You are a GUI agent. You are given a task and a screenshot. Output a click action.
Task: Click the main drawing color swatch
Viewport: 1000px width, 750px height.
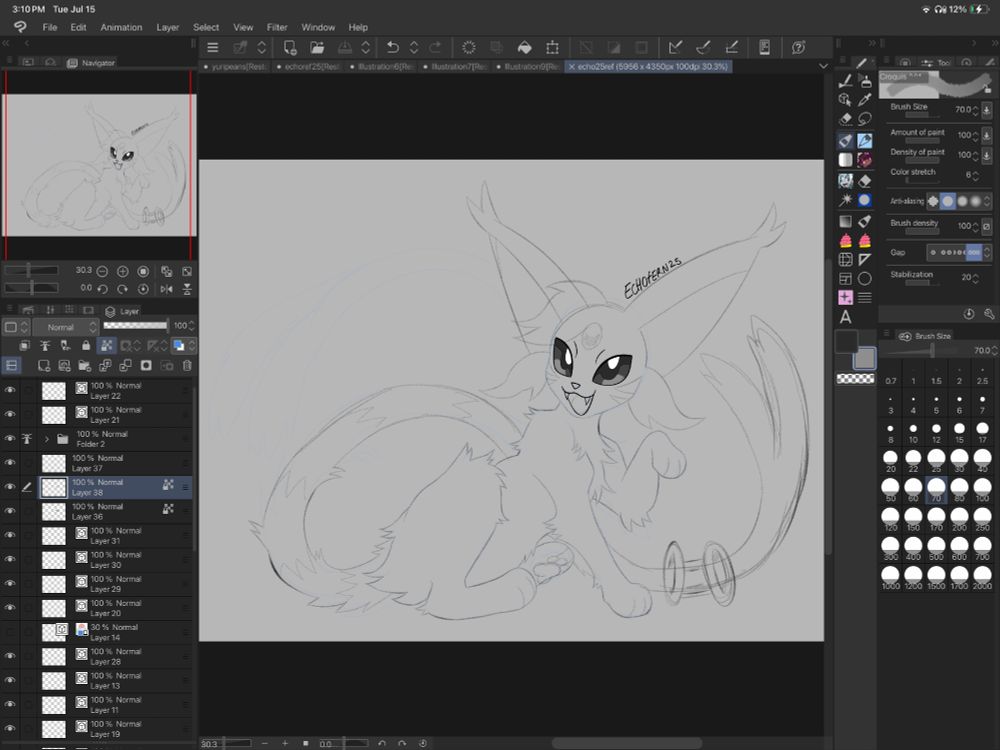point(847,342)
